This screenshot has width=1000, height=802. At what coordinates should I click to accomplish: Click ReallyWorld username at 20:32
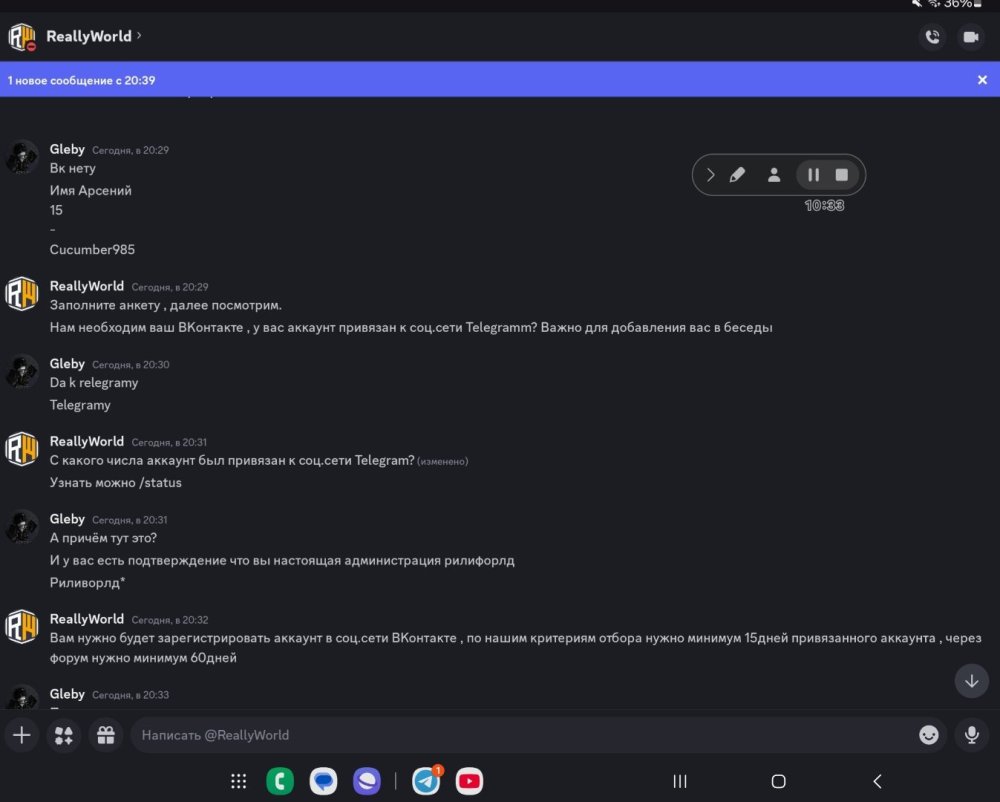(87, 619)
